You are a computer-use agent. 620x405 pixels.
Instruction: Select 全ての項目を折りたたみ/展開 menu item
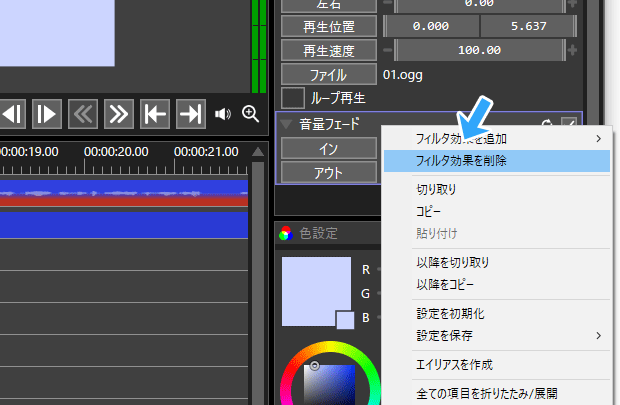pyautogui.click(x=497, y=394)
